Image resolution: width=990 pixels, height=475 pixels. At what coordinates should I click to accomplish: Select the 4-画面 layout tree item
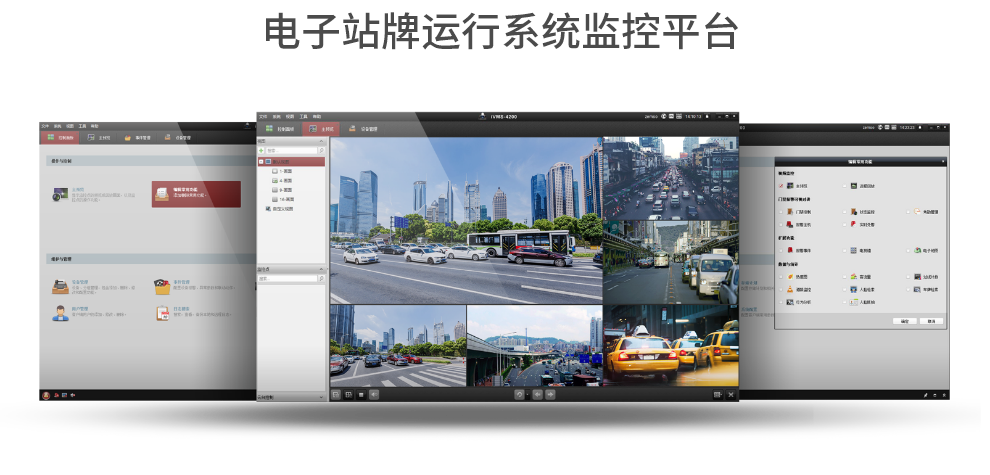pos(285,181)
